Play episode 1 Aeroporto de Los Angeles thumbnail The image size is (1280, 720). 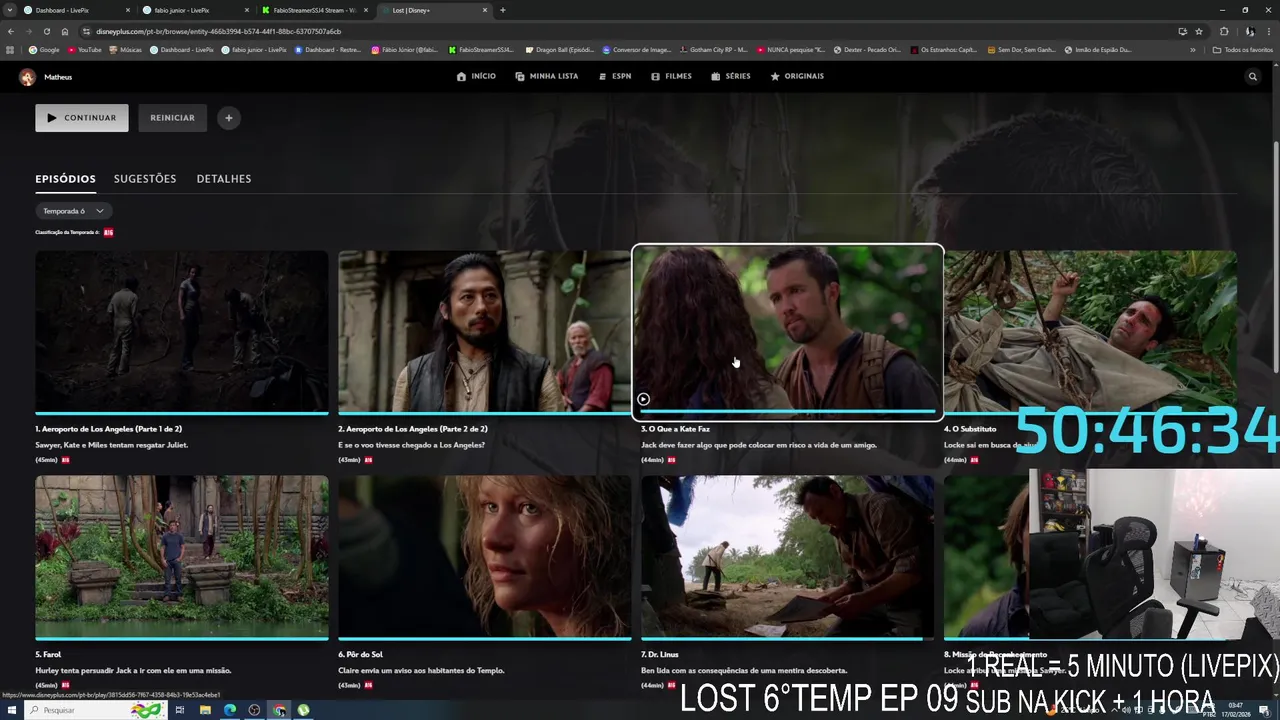(x=182, y=331)
